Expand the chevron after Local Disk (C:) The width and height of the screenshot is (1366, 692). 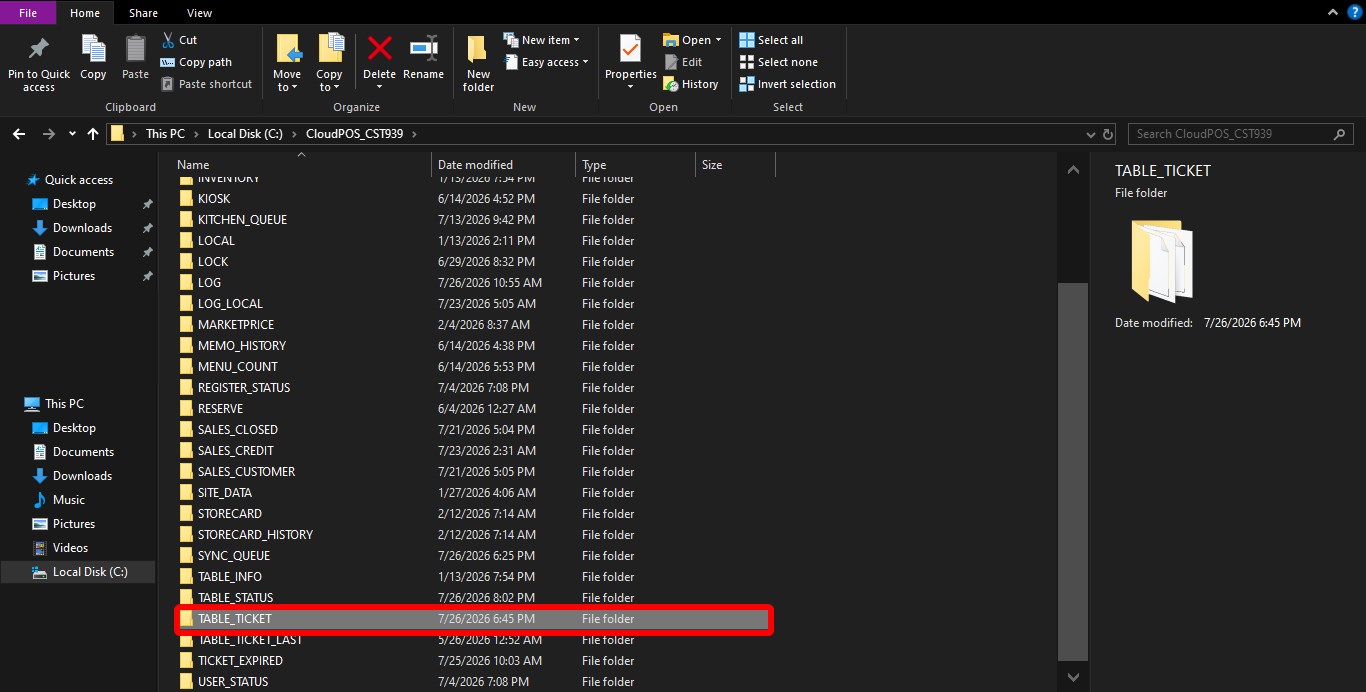[297, 133]
